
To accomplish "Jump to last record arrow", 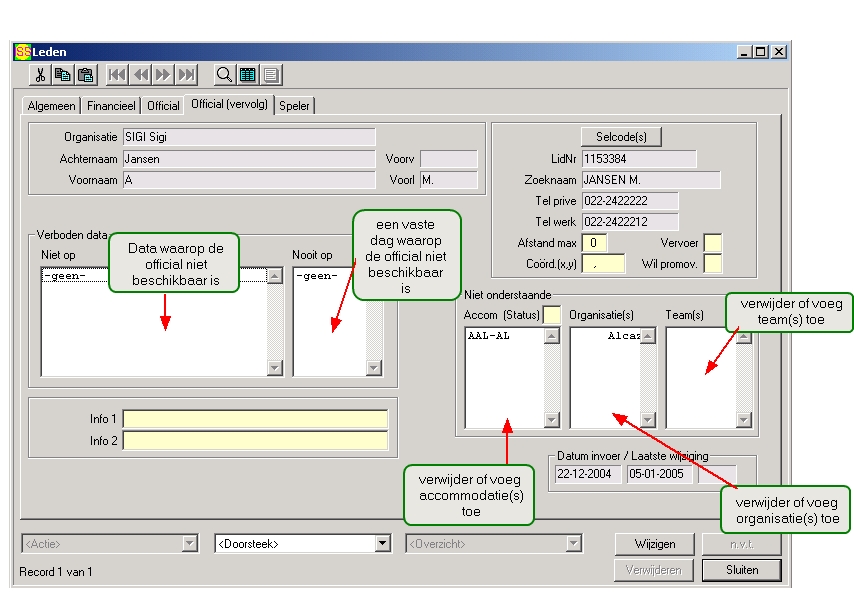I will [x=186, y=75].
